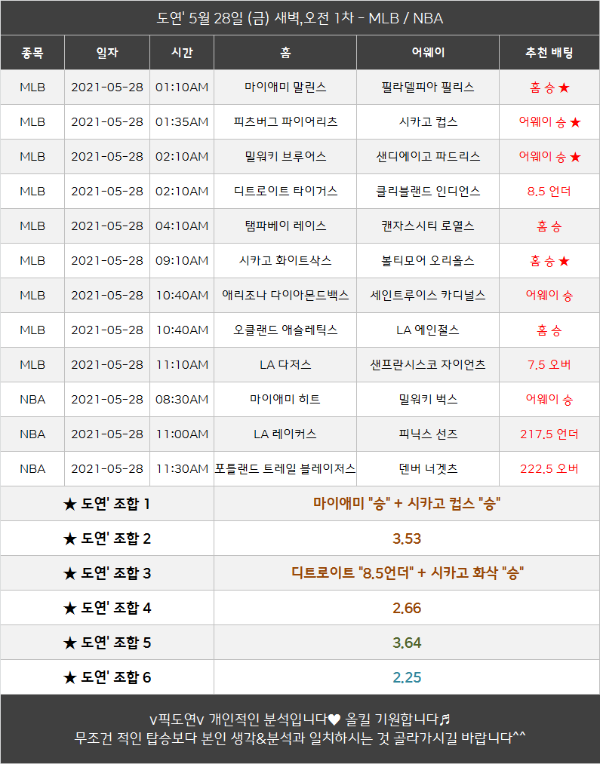Click the 08:30AM time cell
This screenshot has width=600, height=764.
point(182,399)
